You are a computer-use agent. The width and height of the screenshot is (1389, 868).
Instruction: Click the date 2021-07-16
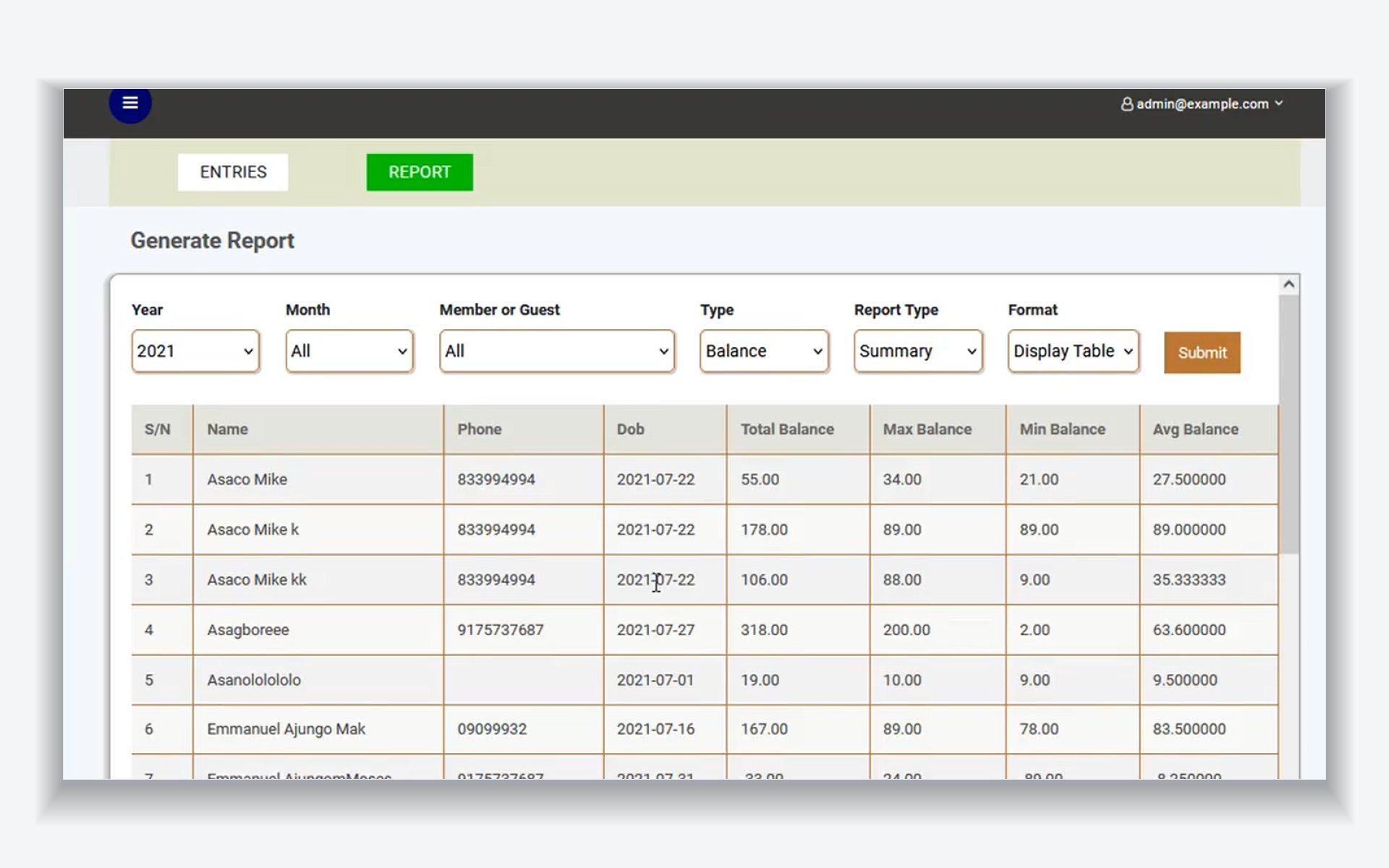coord(655,729)
